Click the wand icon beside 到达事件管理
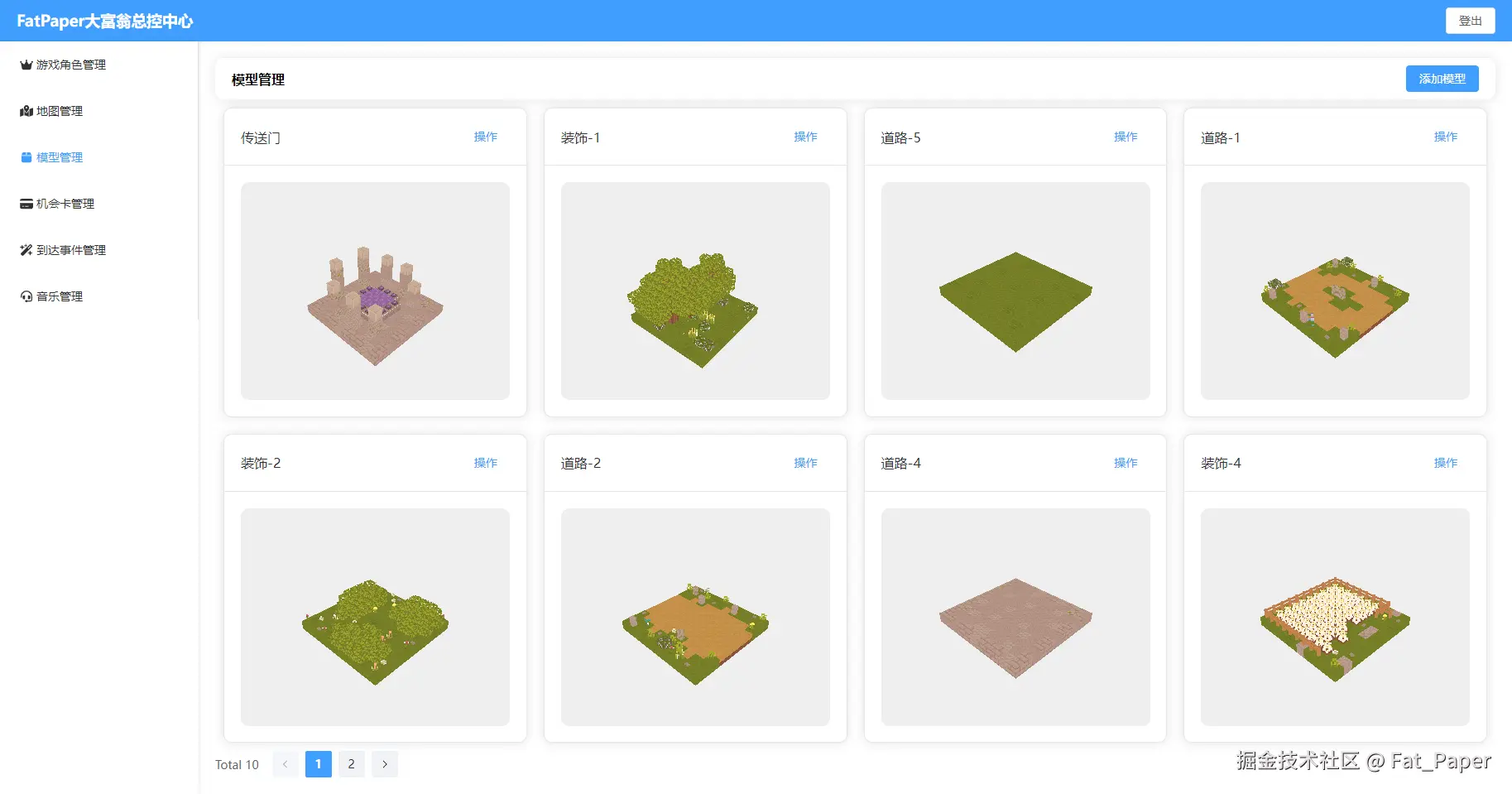Image resolution: width=1512 pixels, height=794 pixels. point(26,250)
